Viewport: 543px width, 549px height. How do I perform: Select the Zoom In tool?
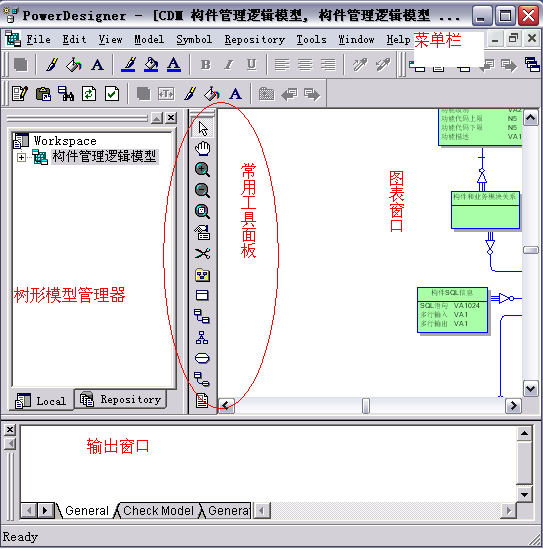pyautogui.click(x=202, y=169)
